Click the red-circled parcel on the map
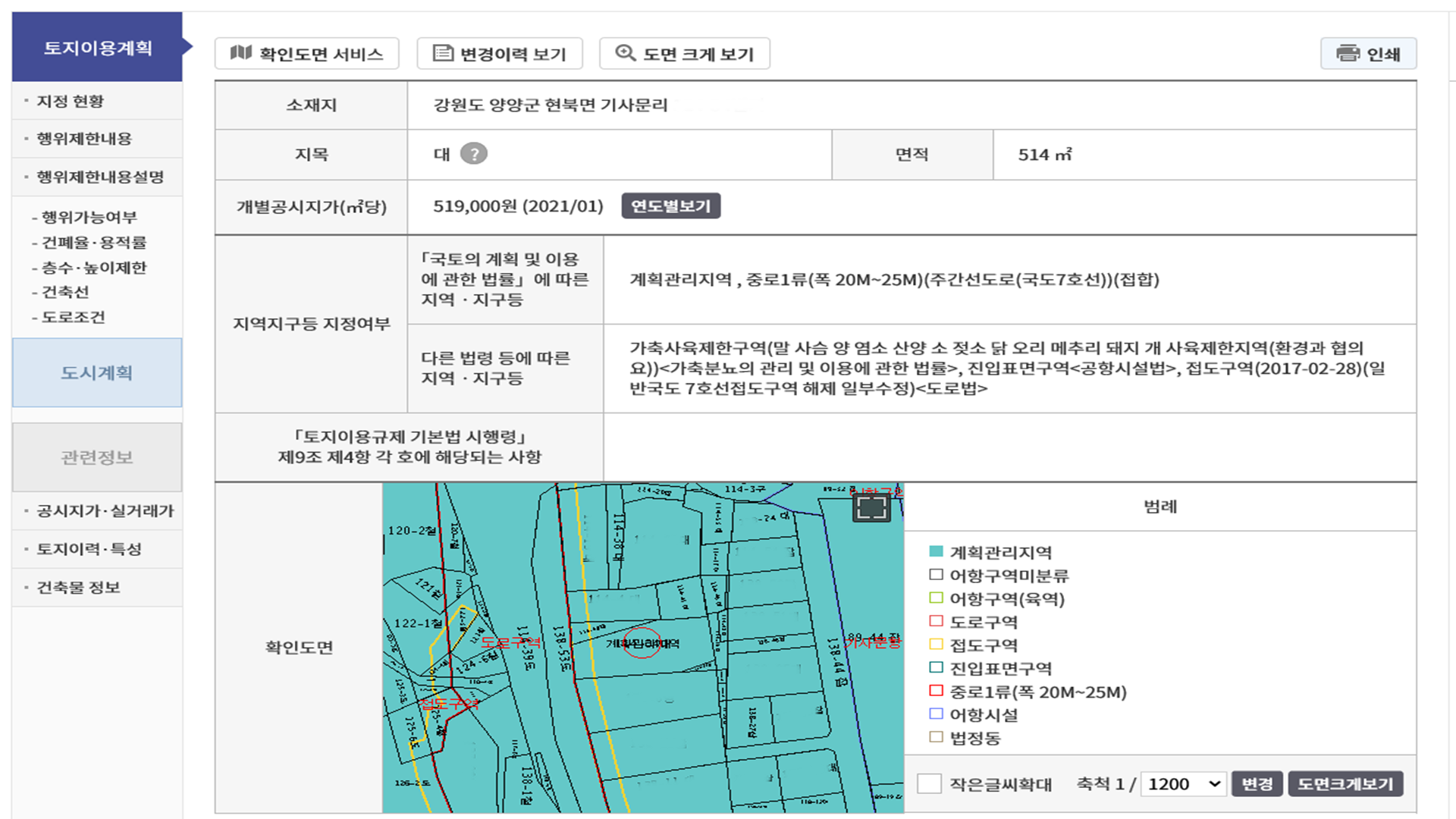Image resolution: width=1456 pixels, height=819 pixels. click(642, 643)
